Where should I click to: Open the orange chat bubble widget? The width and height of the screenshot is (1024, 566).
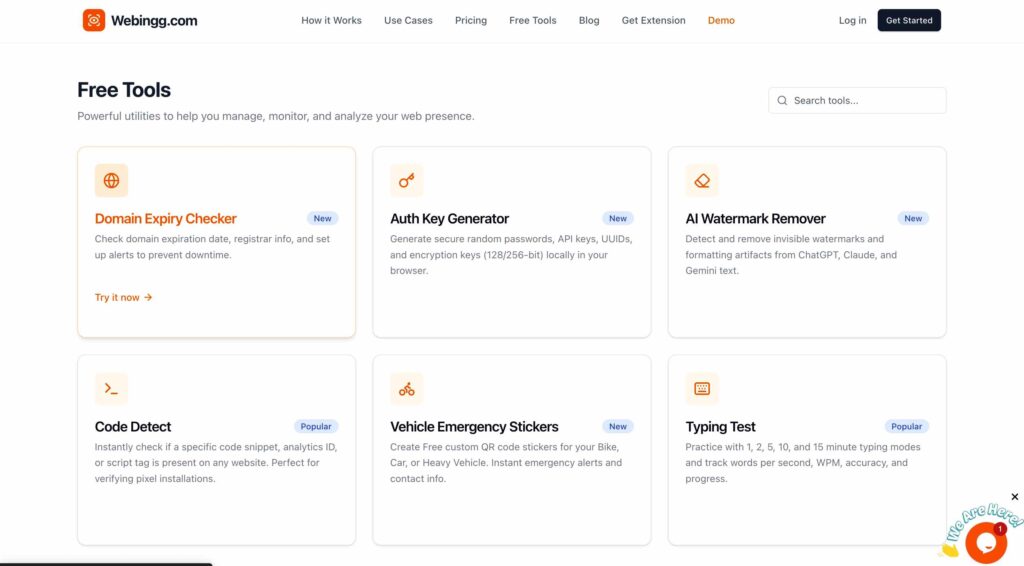985,542
